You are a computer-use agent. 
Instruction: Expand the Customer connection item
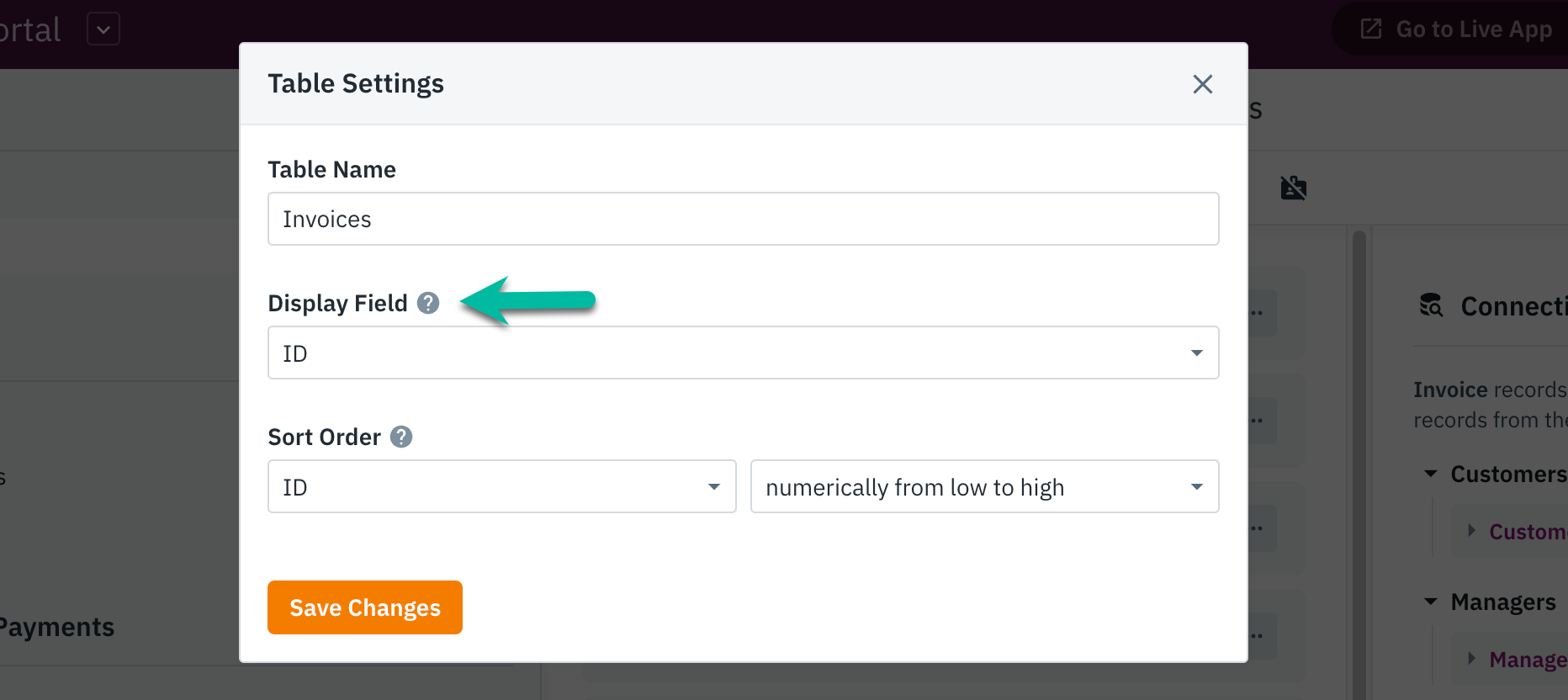click(x=1472, y=530)
